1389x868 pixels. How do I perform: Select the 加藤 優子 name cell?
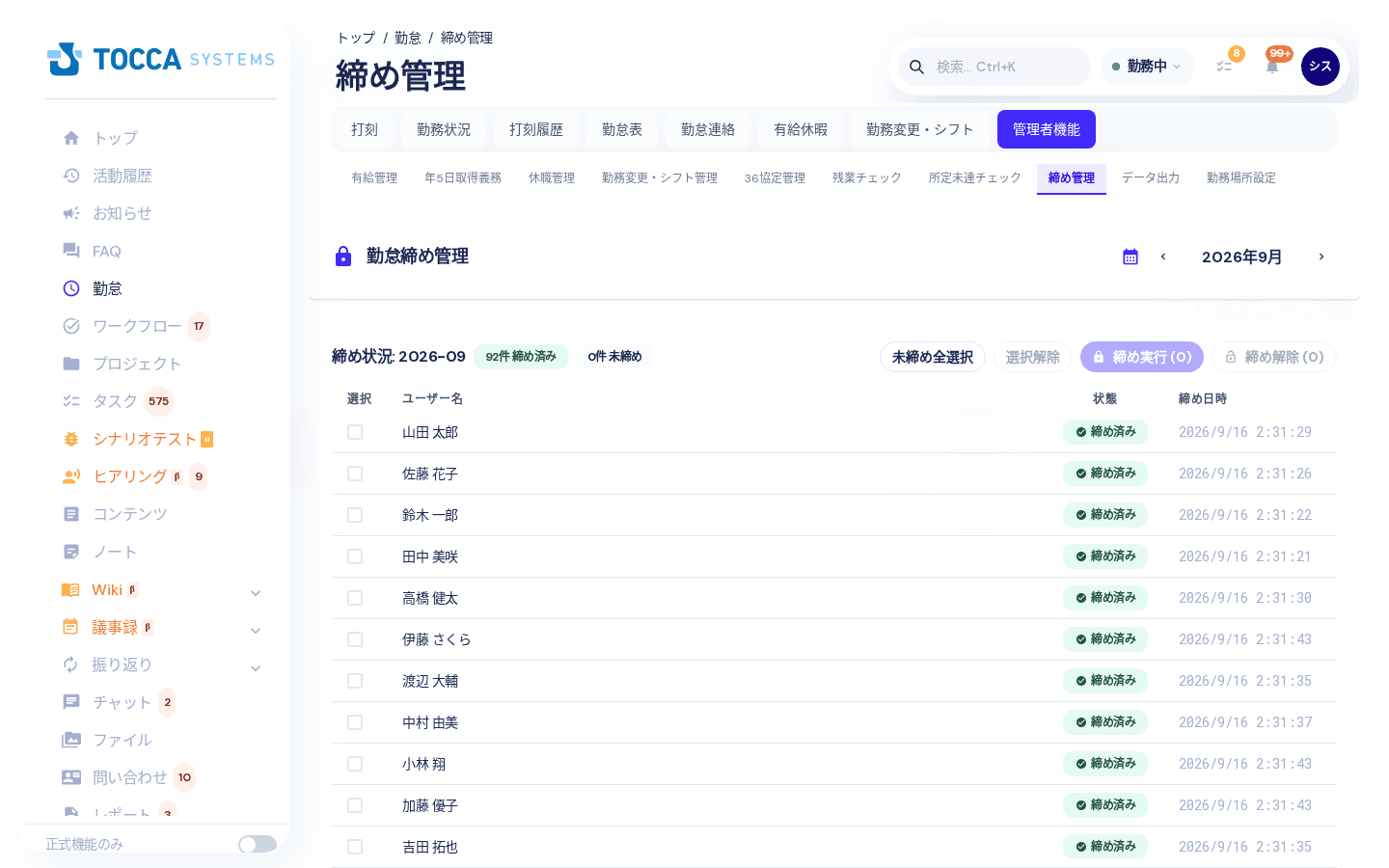tap(430, 805)
